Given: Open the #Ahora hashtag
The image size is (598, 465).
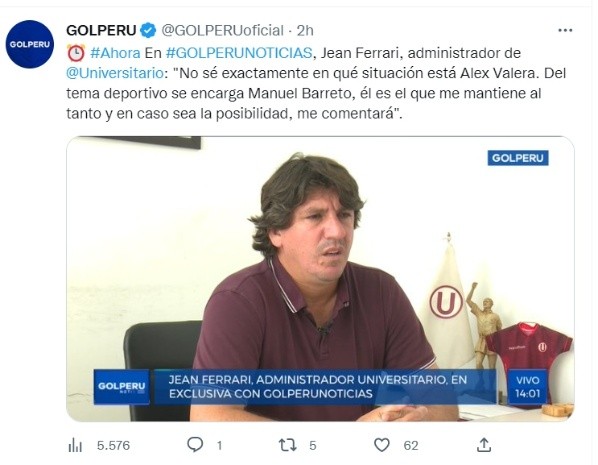Looking at the screenshot, I should 115,53.
